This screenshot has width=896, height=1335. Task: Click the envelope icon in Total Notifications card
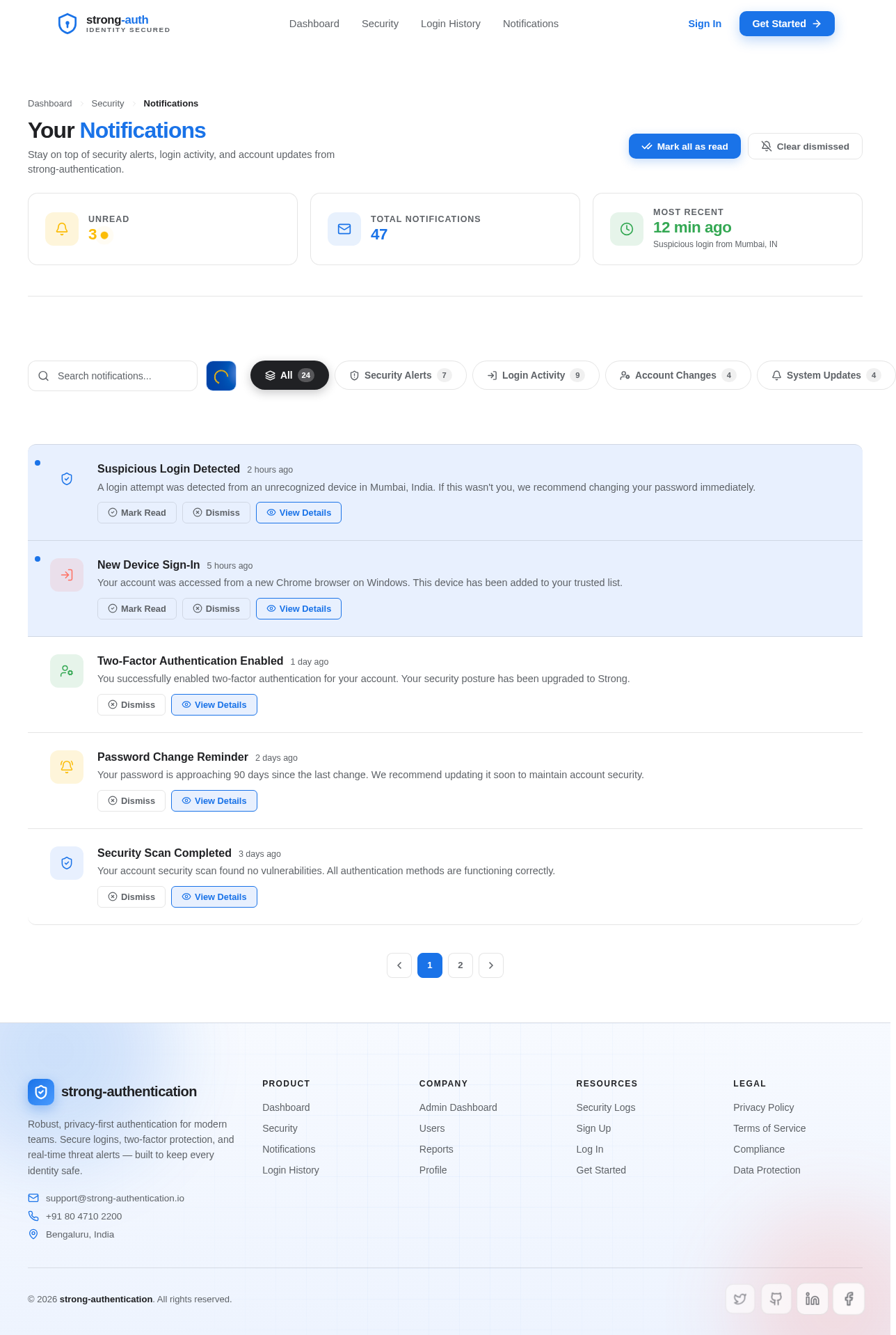[x=344, y=229]
